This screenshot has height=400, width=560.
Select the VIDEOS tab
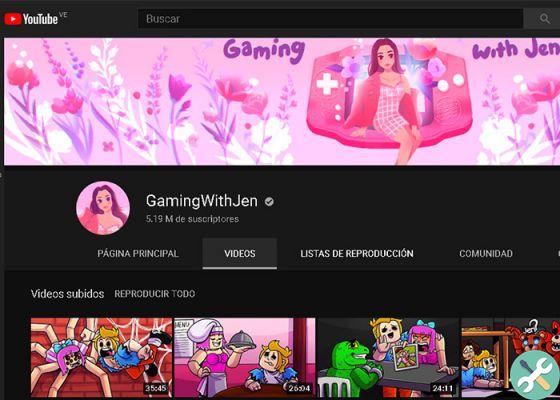pyautogui.click(x=240, y=254)
